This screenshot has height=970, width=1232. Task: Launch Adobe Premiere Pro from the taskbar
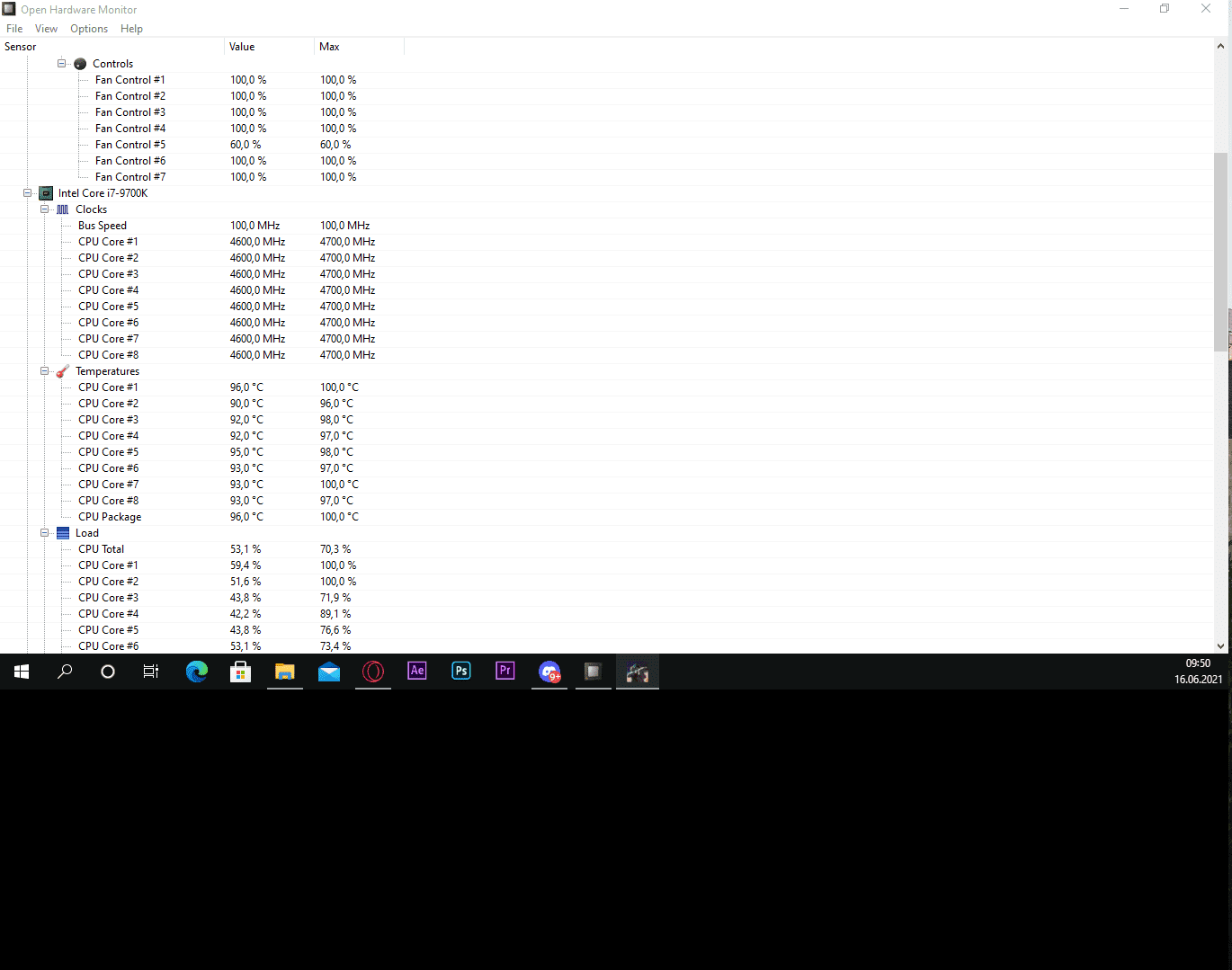pos(505,672)
